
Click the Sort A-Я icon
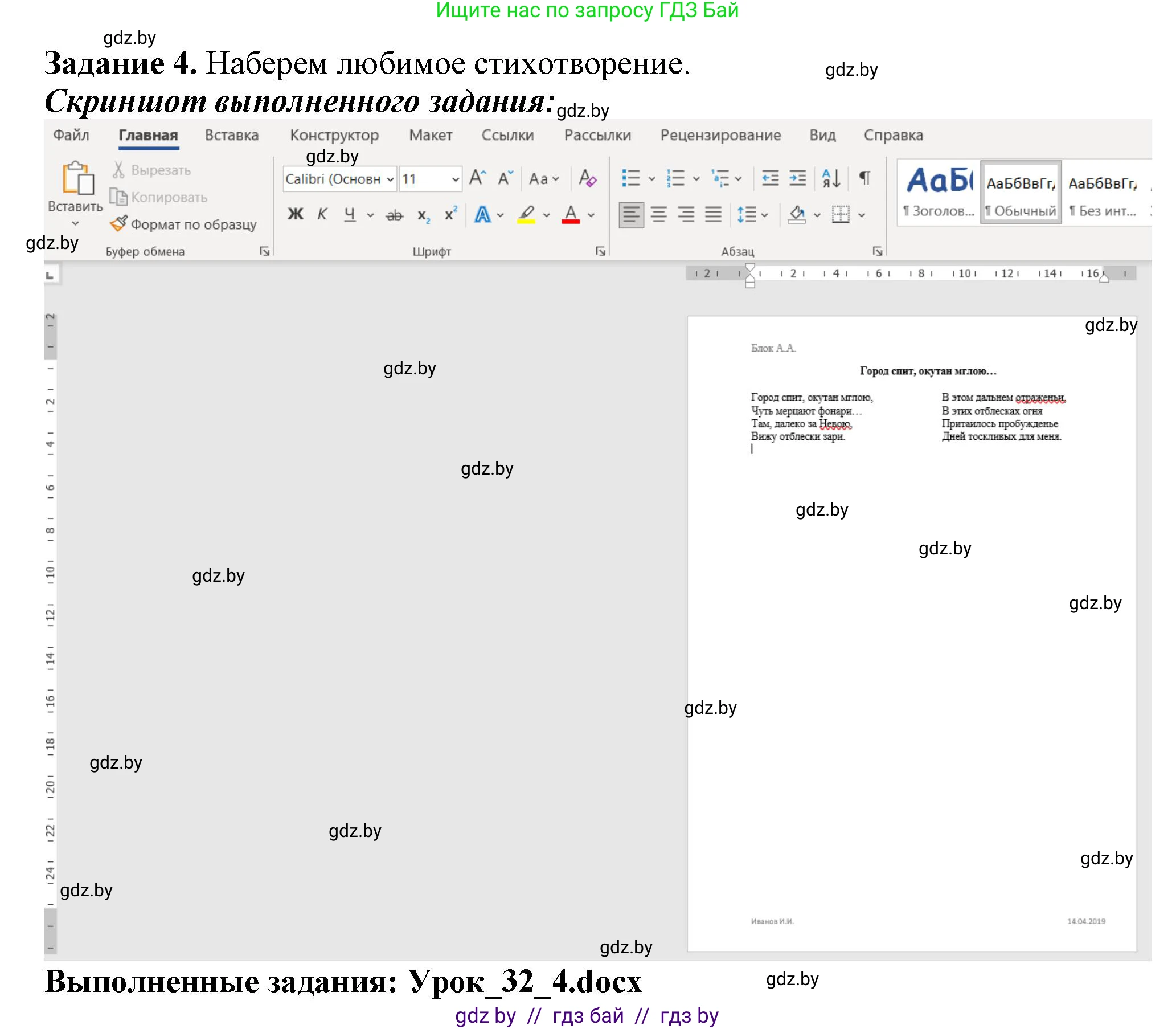pyautogui.click(x=831, y=178)
